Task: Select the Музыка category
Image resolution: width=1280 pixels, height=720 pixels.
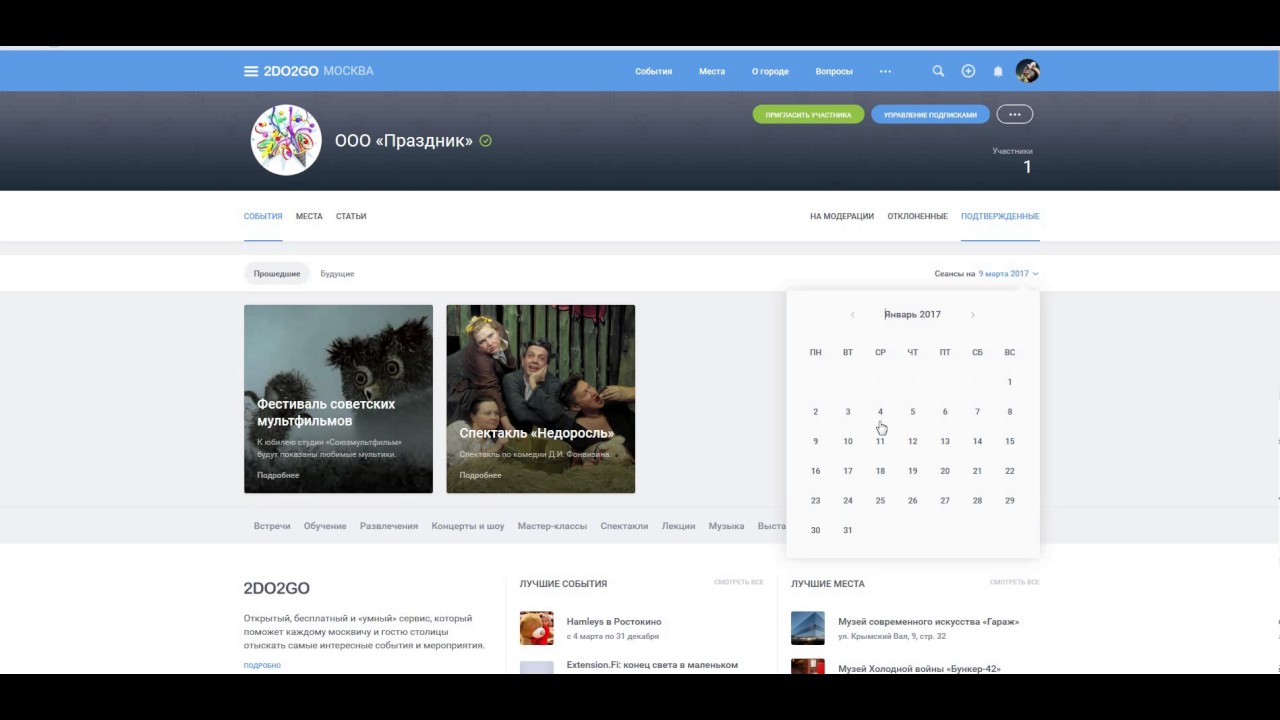Action: [x=726, y=526]
